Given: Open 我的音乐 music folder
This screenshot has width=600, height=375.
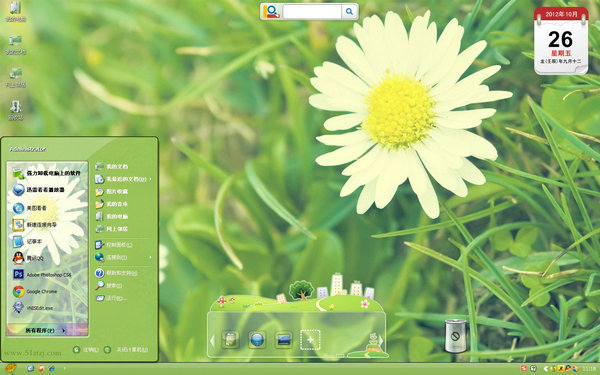Looking at the screenshot, I should (x=111, y=204).
